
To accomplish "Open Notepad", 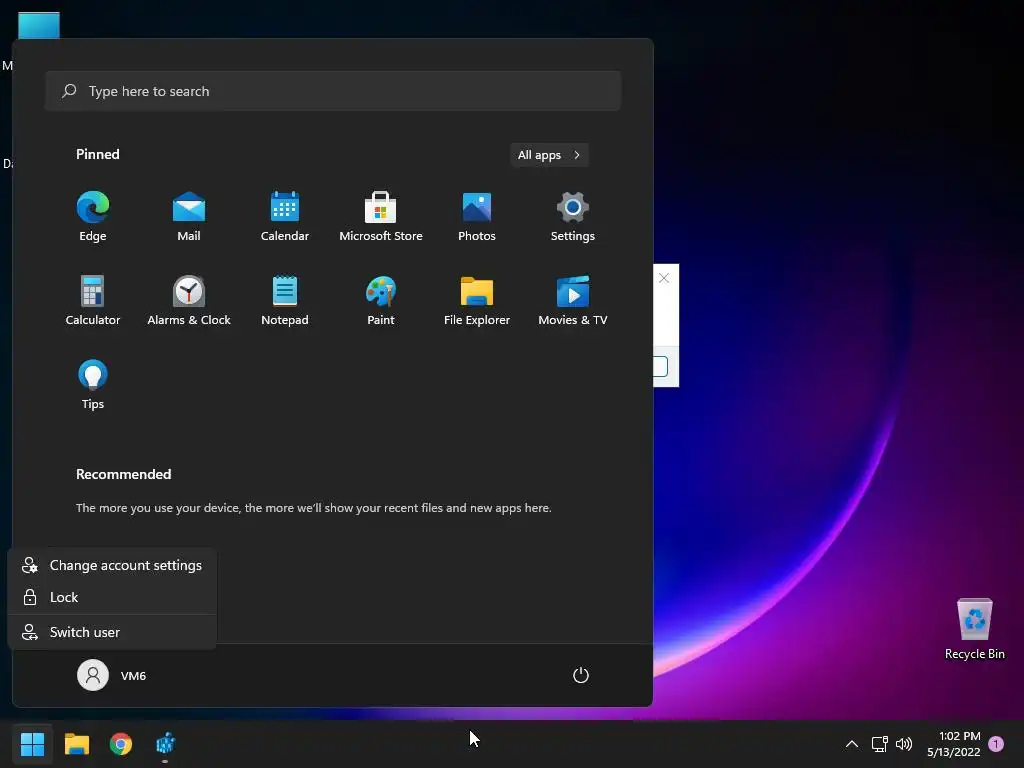I will pyautogui.click(x=285, y=300).
